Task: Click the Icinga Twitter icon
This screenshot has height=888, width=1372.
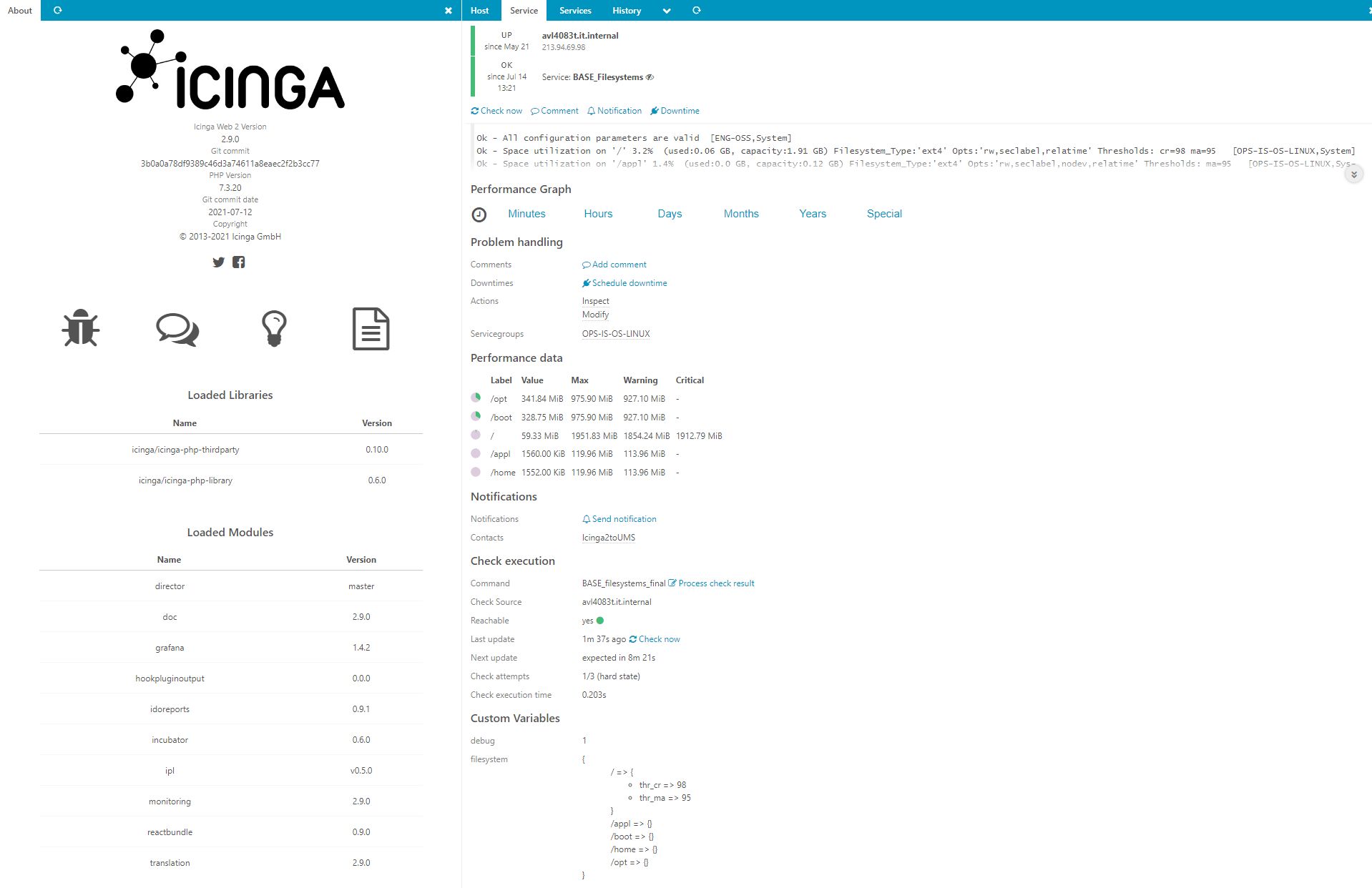Action: 218,262
